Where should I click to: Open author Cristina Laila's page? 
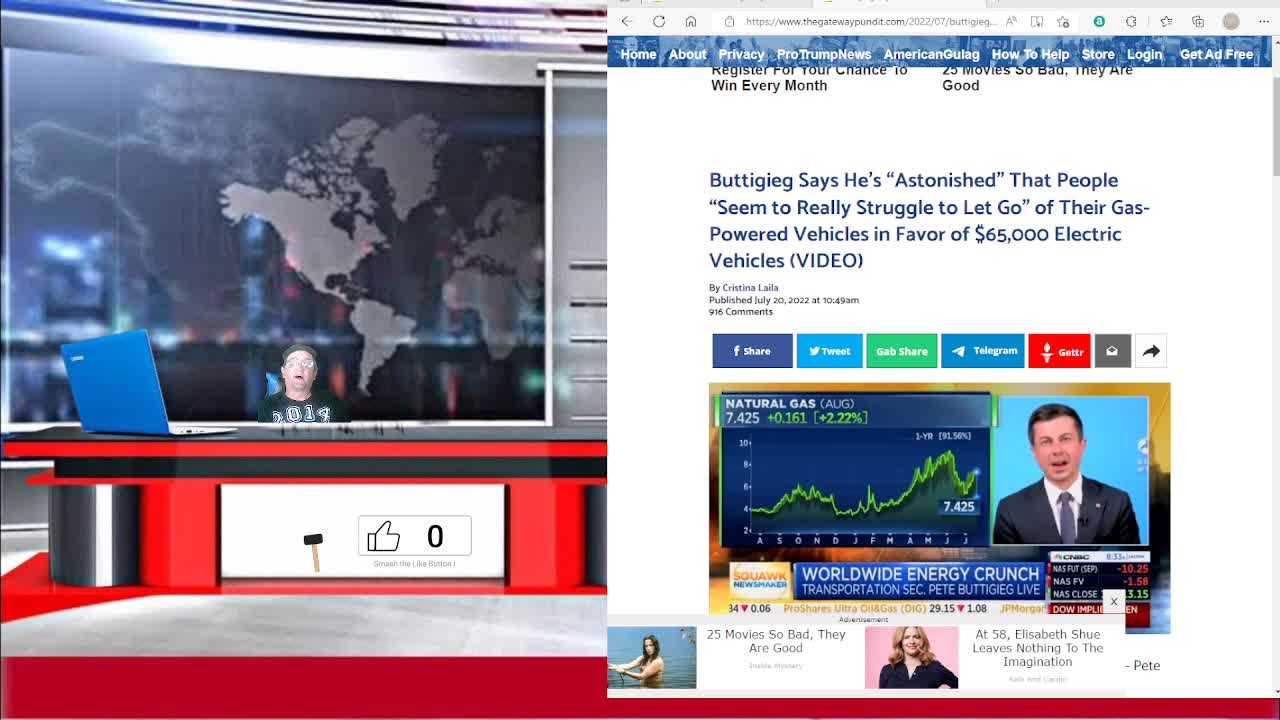pos(750,288)
